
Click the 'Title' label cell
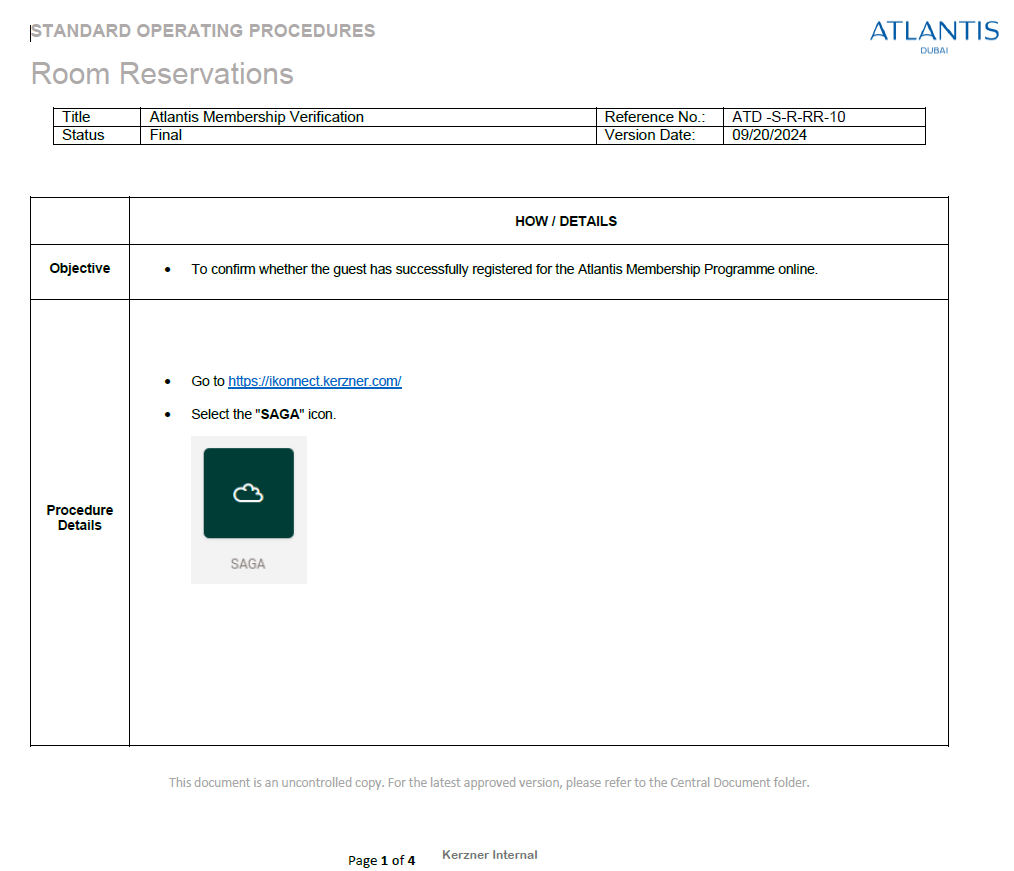[97, 117]
